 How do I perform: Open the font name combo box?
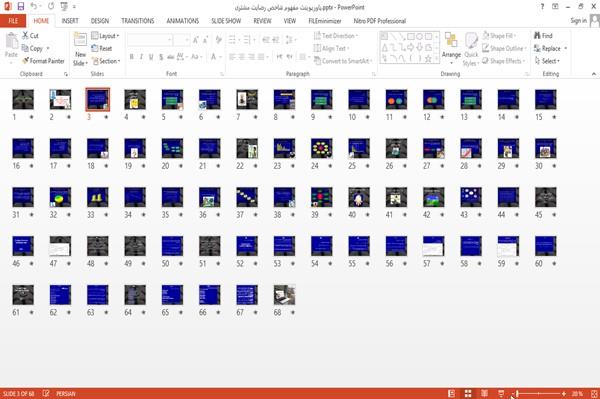coord(149,40)
